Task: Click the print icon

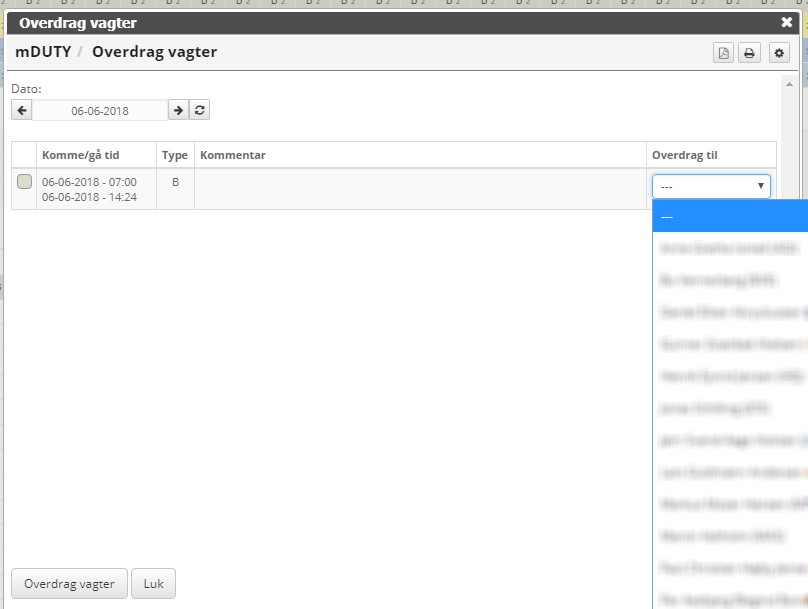Action: coord(748,53)
